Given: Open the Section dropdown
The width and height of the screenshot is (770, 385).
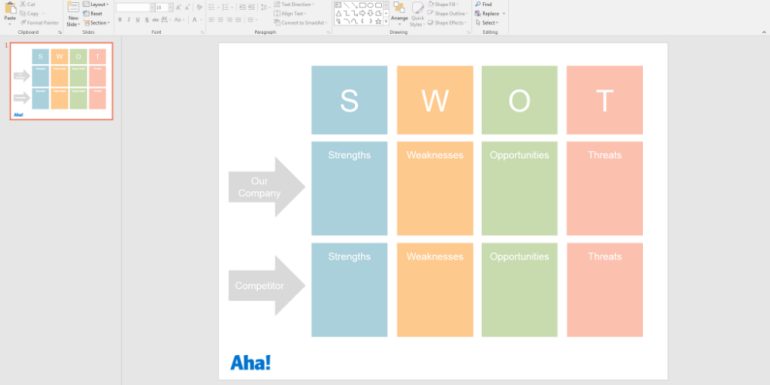Looking at the screenshot, I should tap(97, 23).
